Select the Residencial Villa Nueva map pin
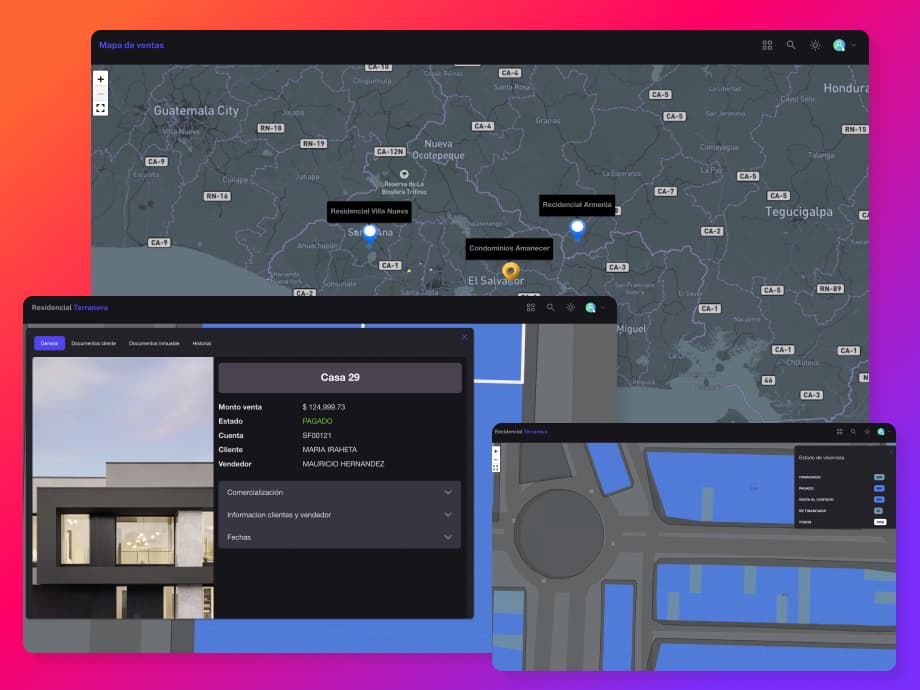The image size is (920, 690). coord(370,234)
